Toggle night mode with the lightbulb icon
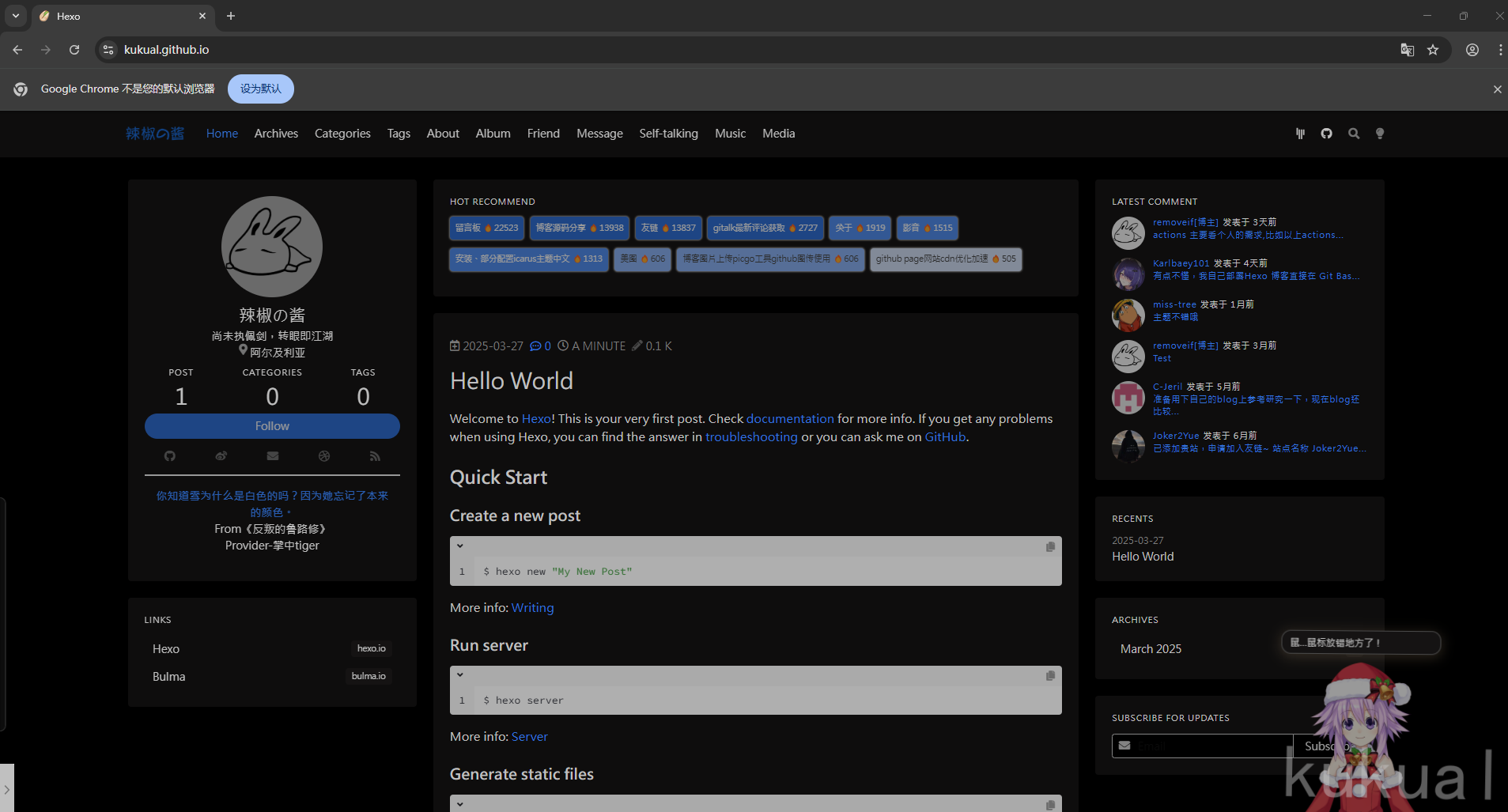Viewport: 1508px width, 812px height. [x=1380, y=134]
